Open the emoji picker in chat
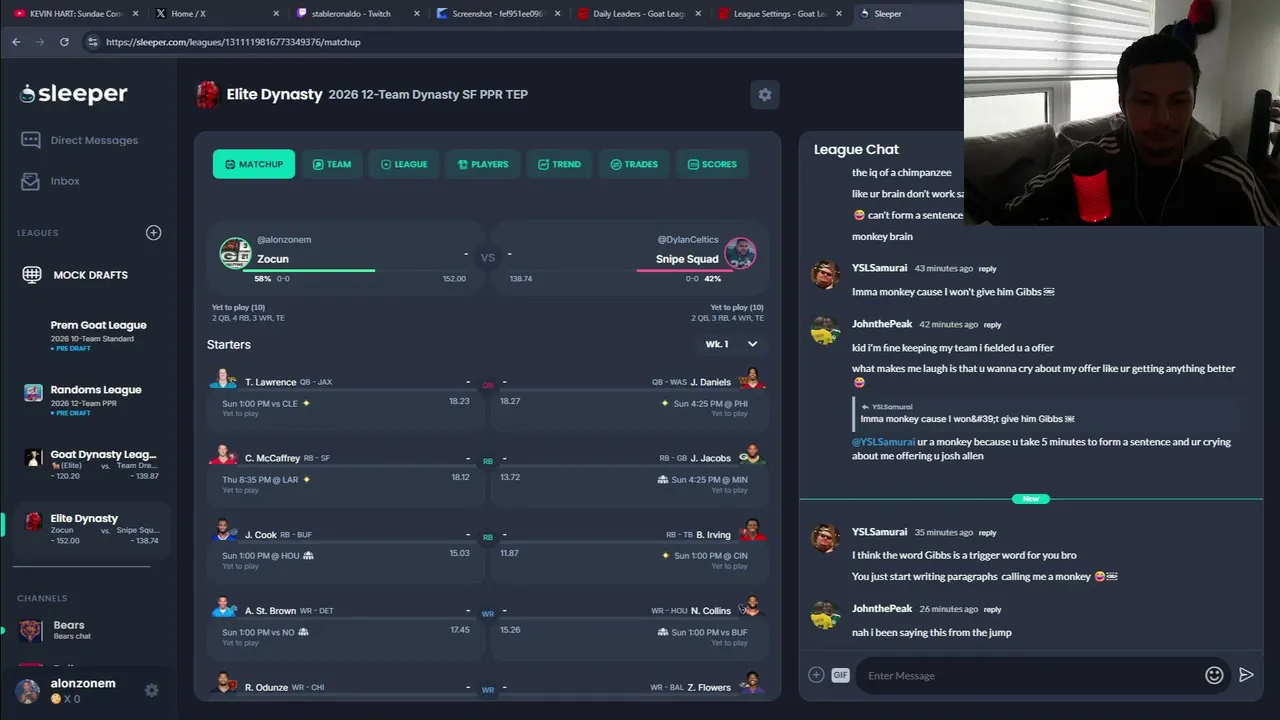 [x=1214, y=675]
